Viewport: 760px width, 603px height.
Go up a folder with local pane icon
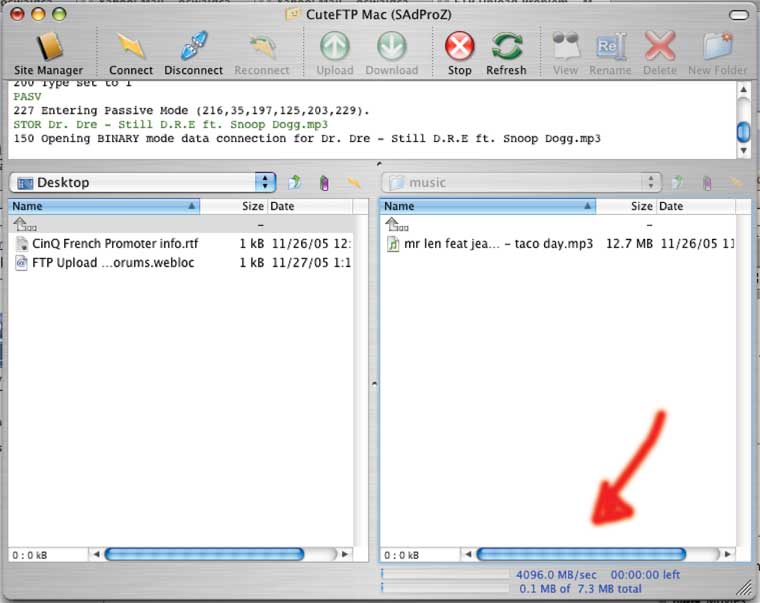(x=294, y=183)
